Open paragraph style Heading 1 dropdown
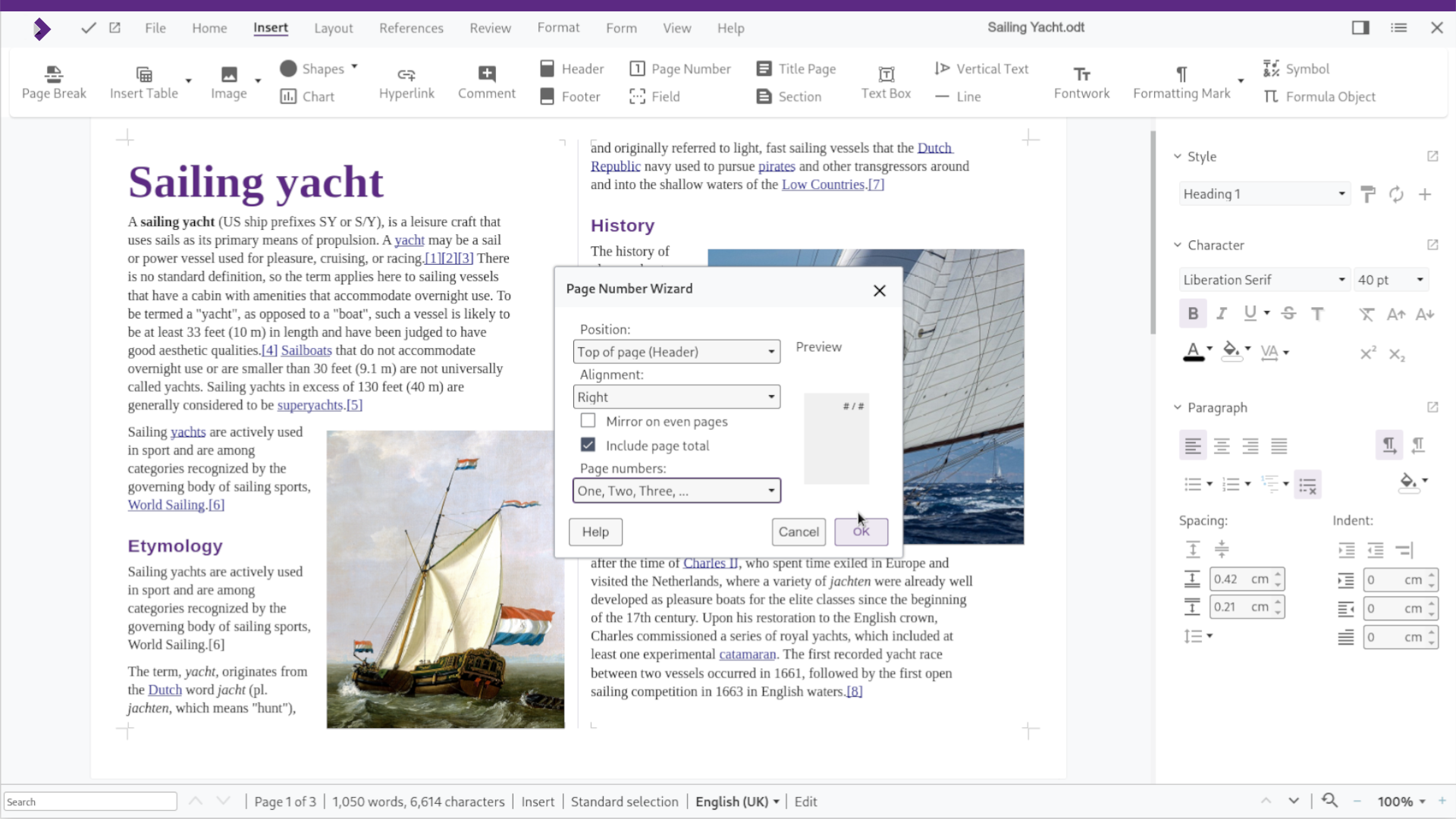Screen dimensions: 1456x819 1264,194
